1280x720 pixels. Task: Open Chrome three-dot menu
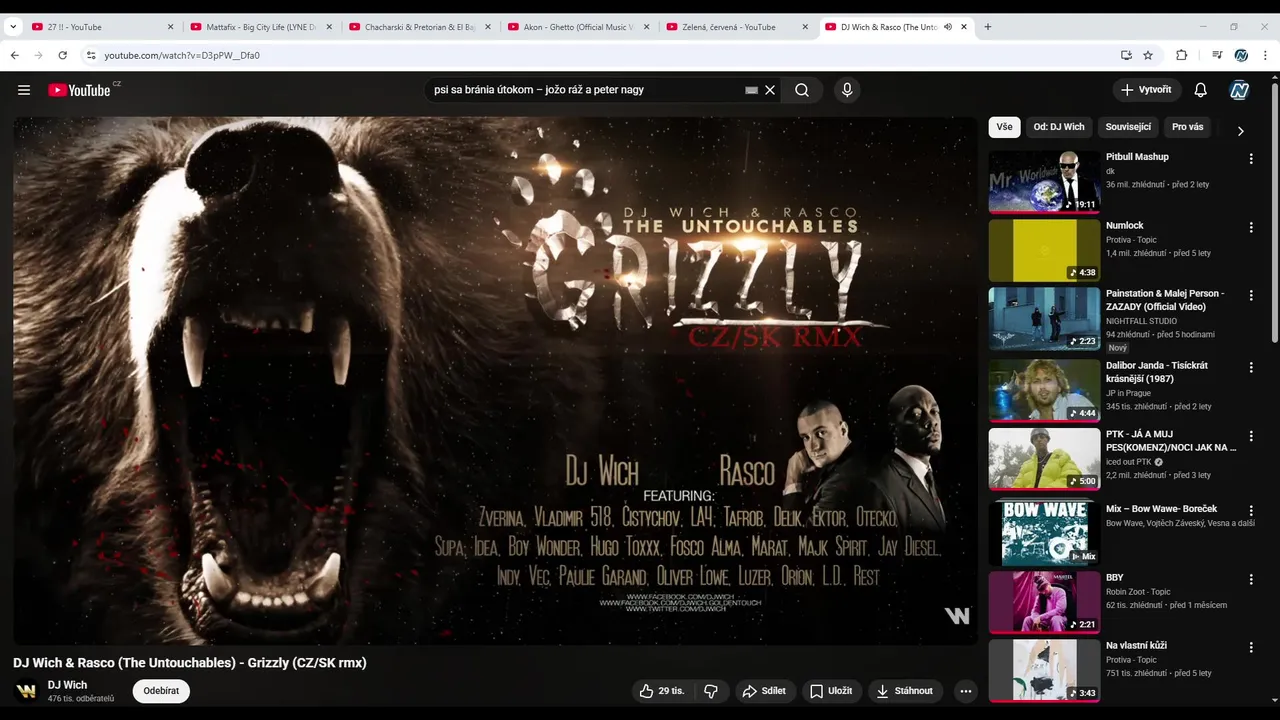coord(1264,55)
